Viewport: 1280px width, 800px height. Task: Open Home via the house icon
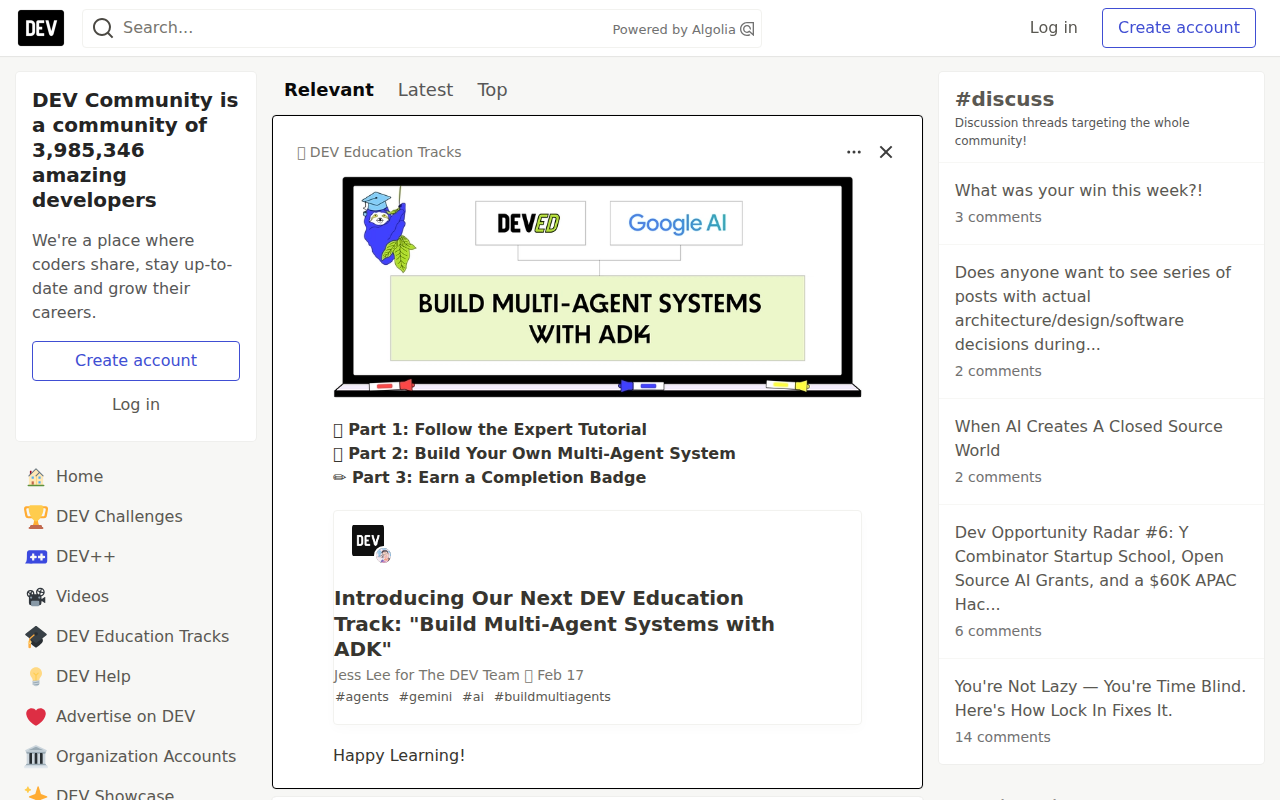pos(36,477)
